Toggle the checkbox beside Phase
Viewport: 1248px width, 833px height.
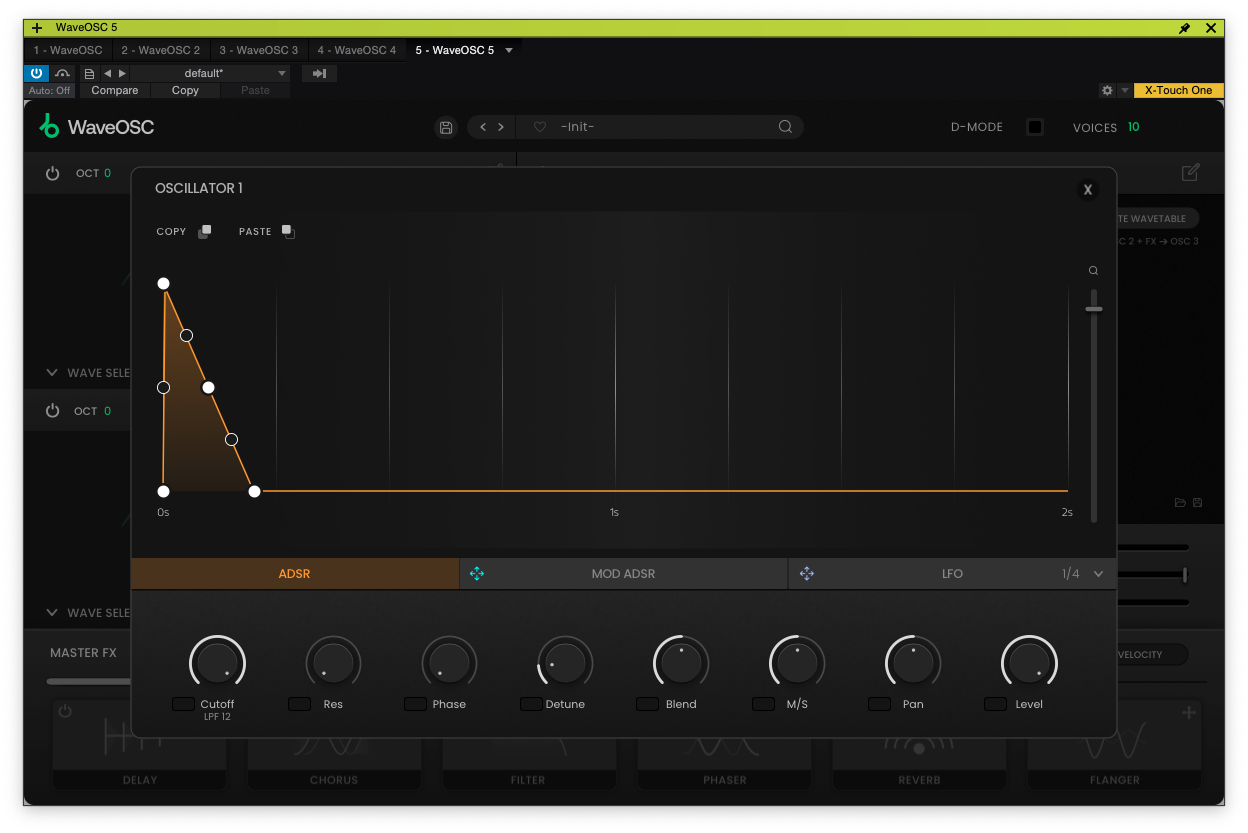click(x=415, y=704)
